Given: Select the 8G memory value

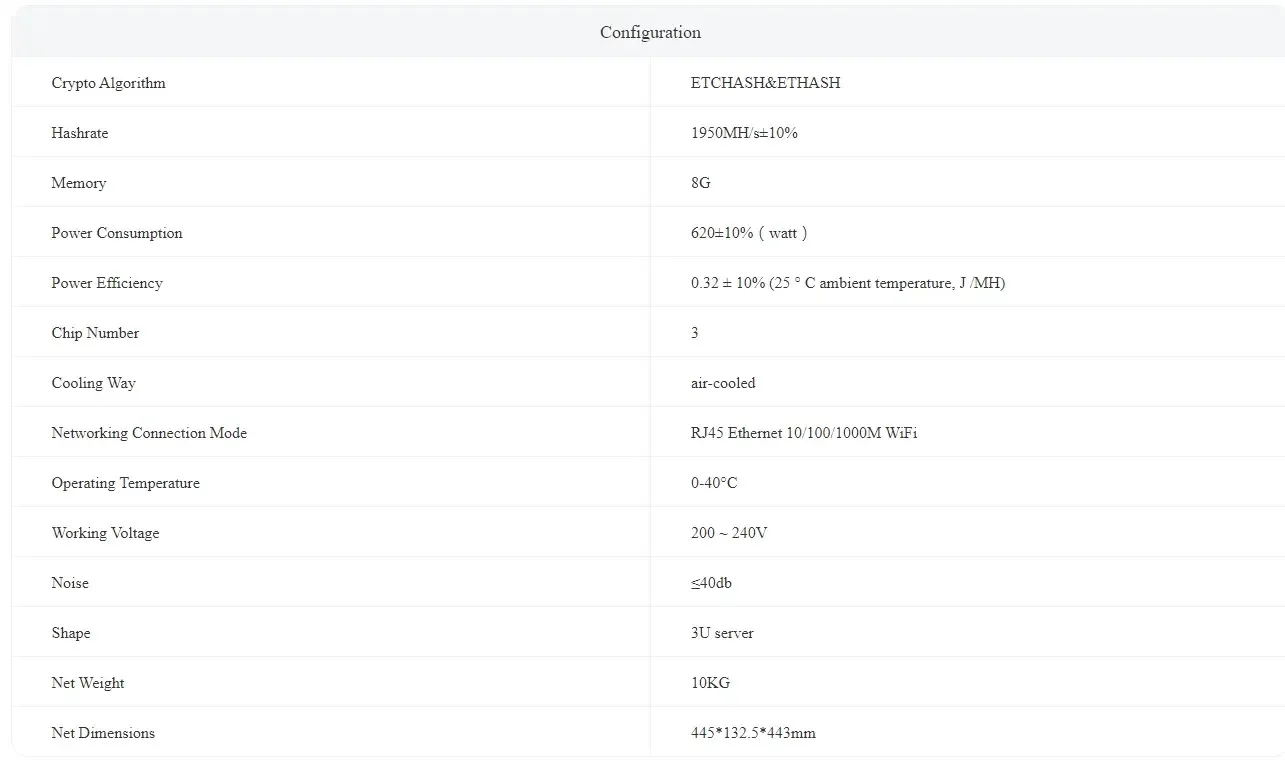Looking at the screenshot, I should [700, 183].
